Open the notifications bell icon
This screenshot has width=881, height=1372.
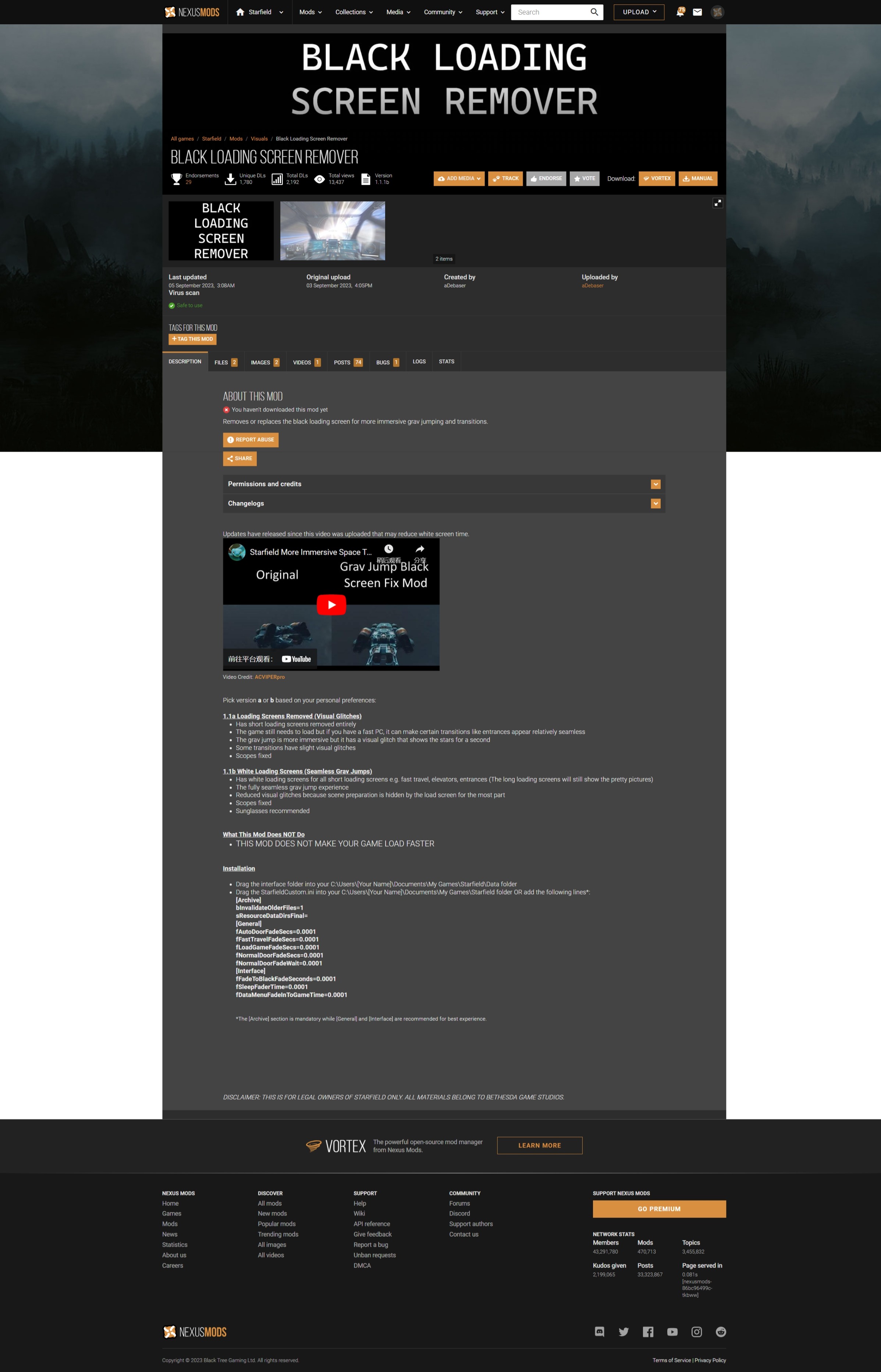click(680, 12)
